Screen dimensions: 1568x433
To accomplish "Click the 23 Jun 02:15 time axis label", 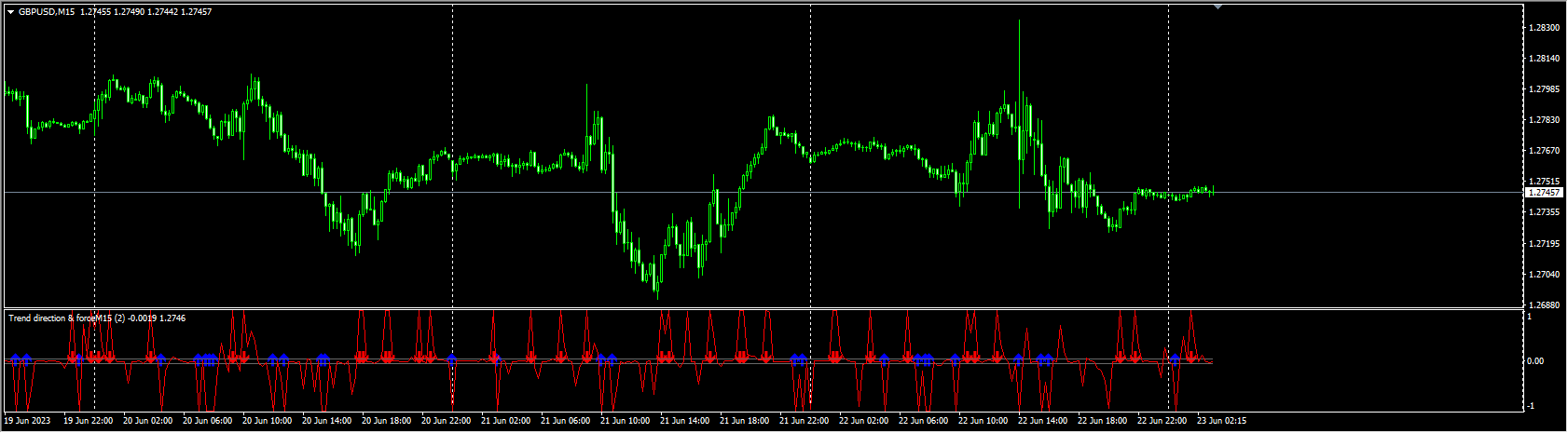I will [x=1220, y=420].
